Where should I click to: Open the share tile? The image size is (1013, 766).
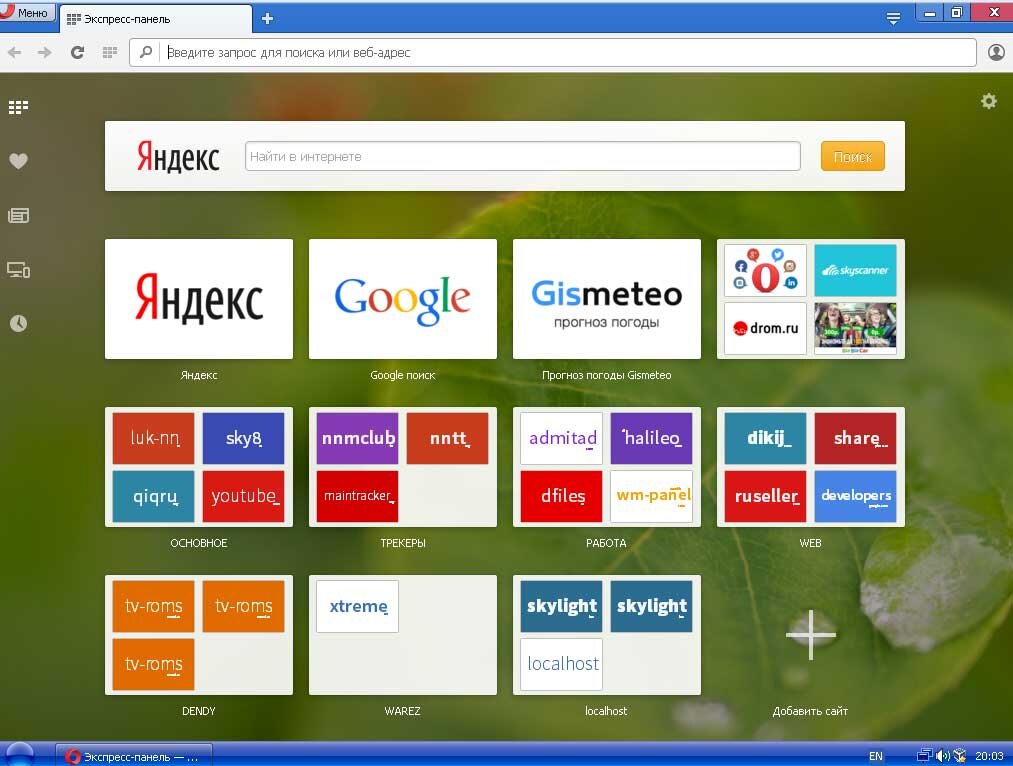coord(855,438)
